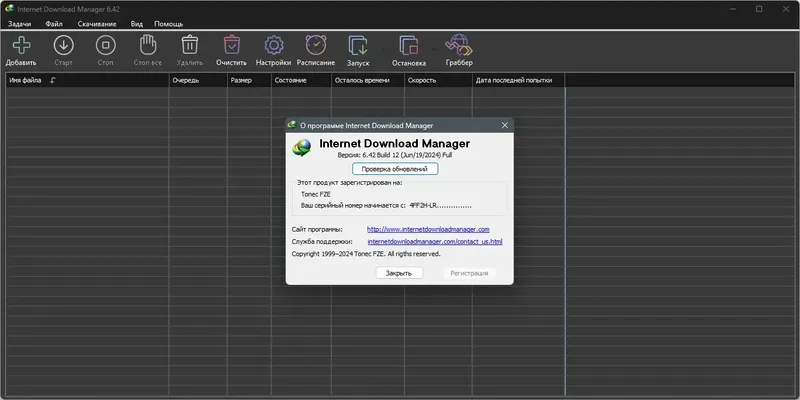This screenshot has width=800, height=400.
Task: Click the Закрыть button in the dialog
Action: point(399,273)
